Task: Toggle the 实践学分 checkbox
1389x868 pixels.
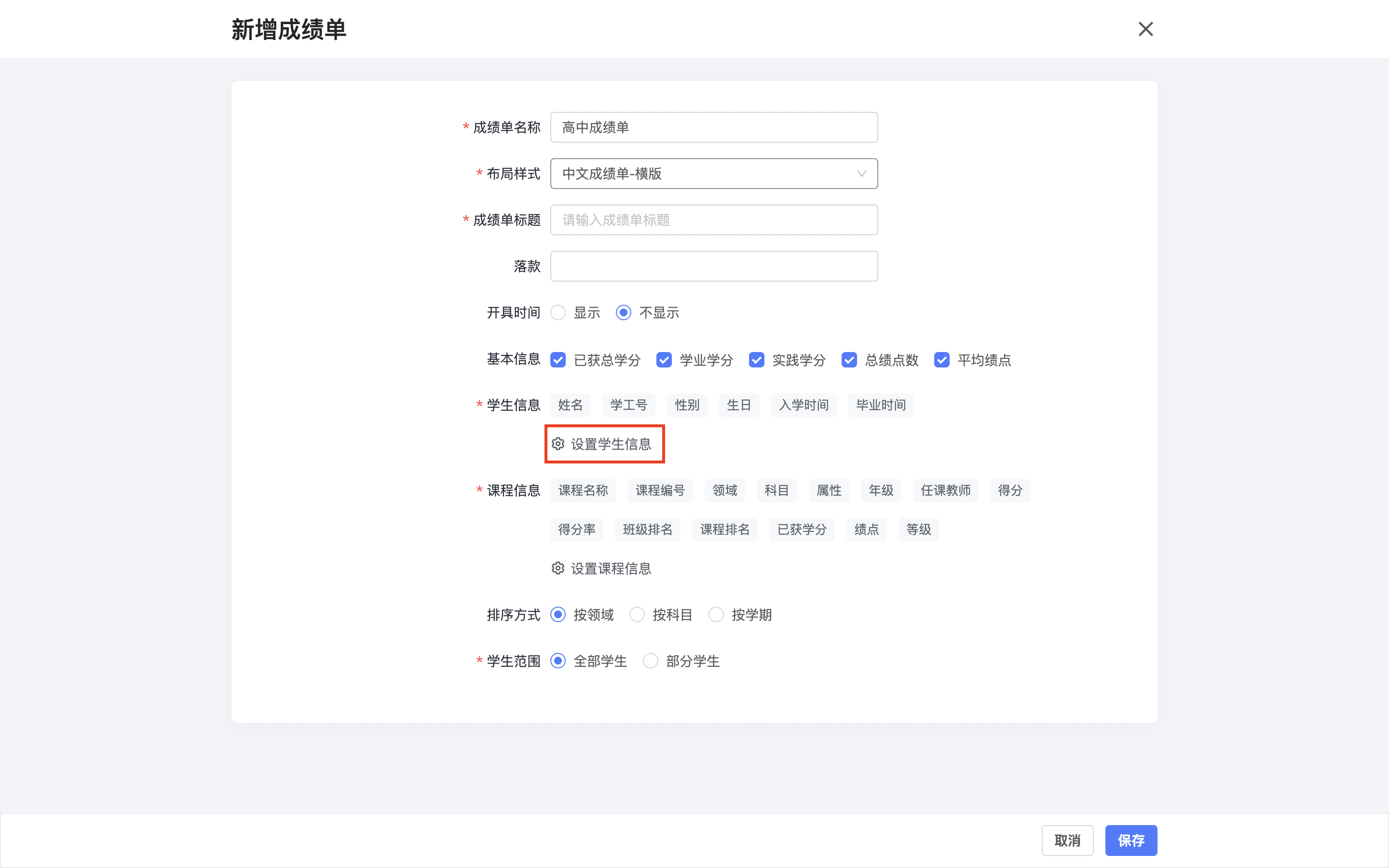Action: [x=757, y=360]
